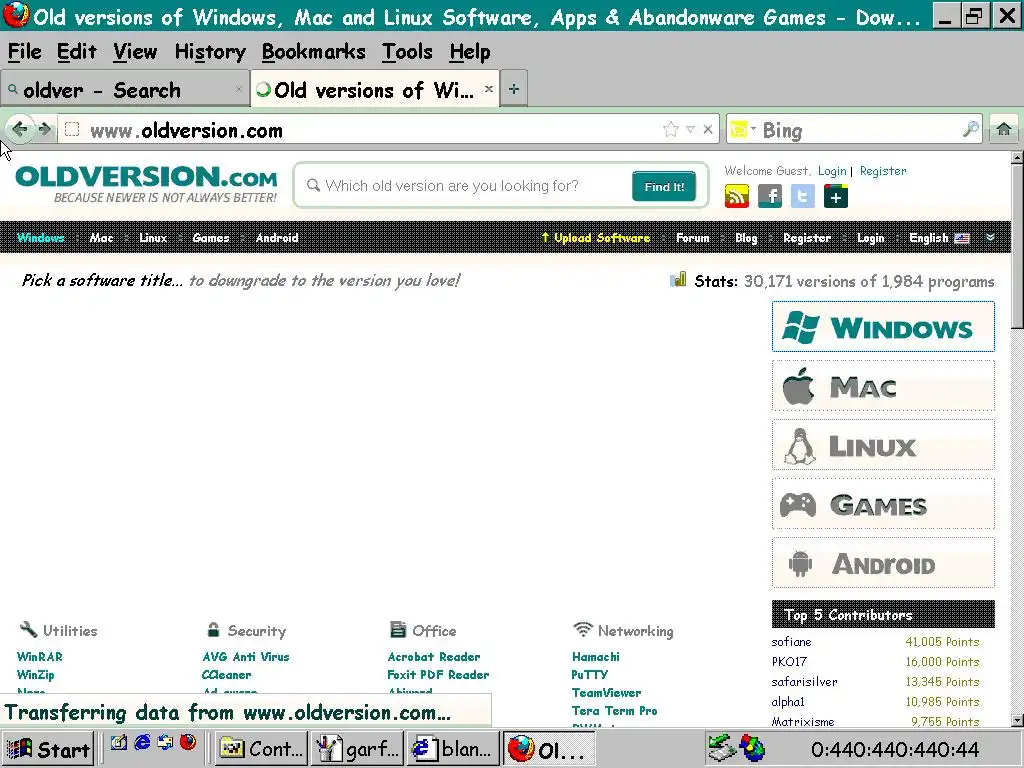Launch Firefox from quick launch bar
Viewport: 1024px width, 768px height.
[x=188, y=742]
